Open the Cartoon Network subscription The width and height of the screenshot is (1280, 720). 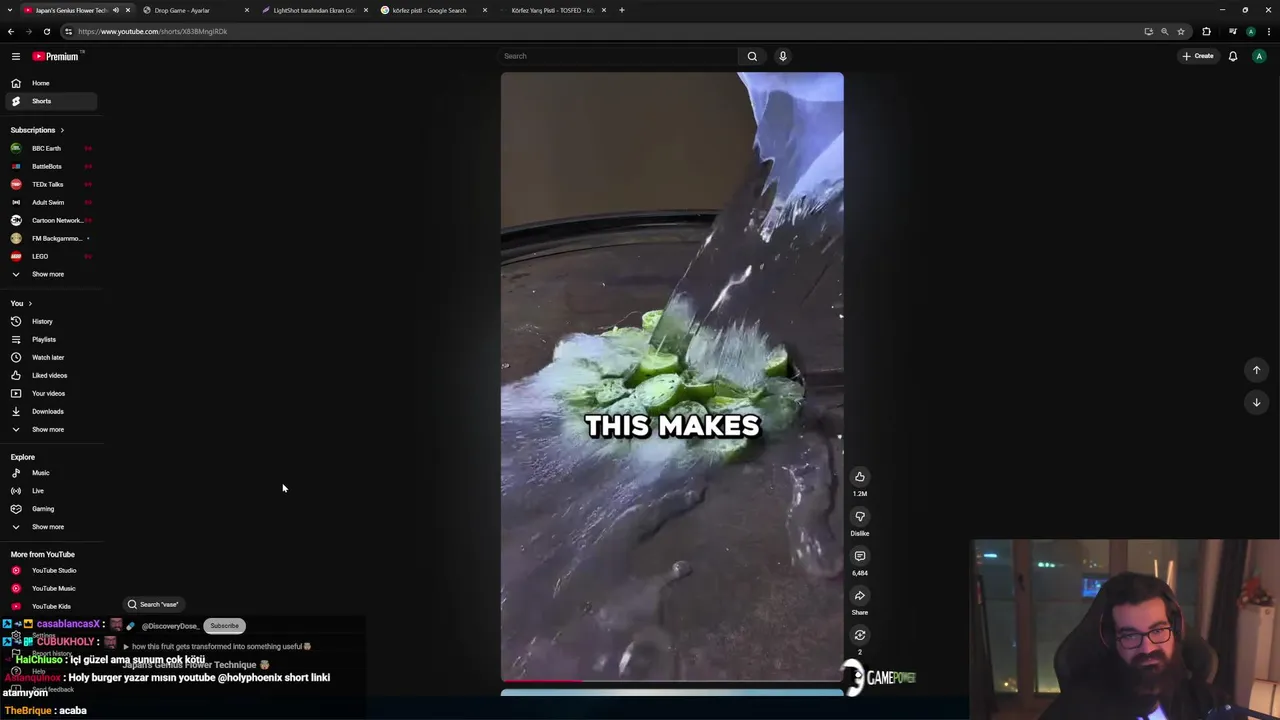point(50,220)
